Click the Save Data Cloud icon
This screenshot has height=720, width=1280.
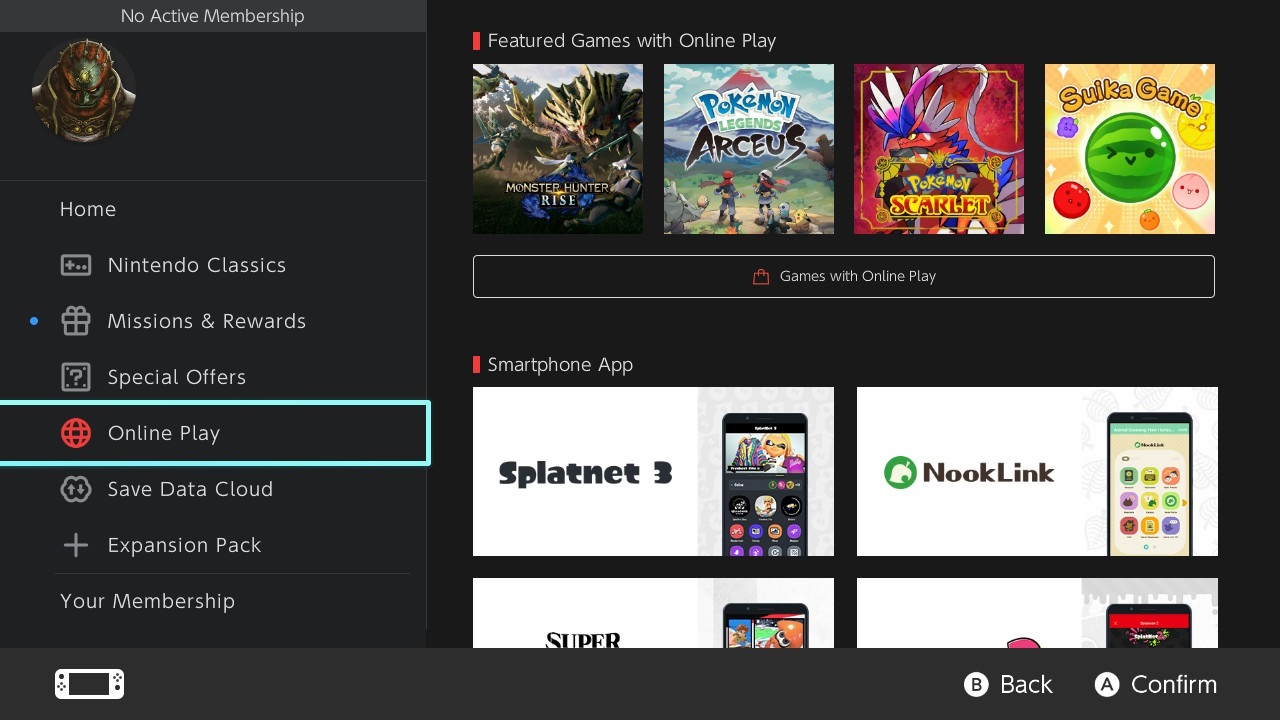(x=76, y=489)
